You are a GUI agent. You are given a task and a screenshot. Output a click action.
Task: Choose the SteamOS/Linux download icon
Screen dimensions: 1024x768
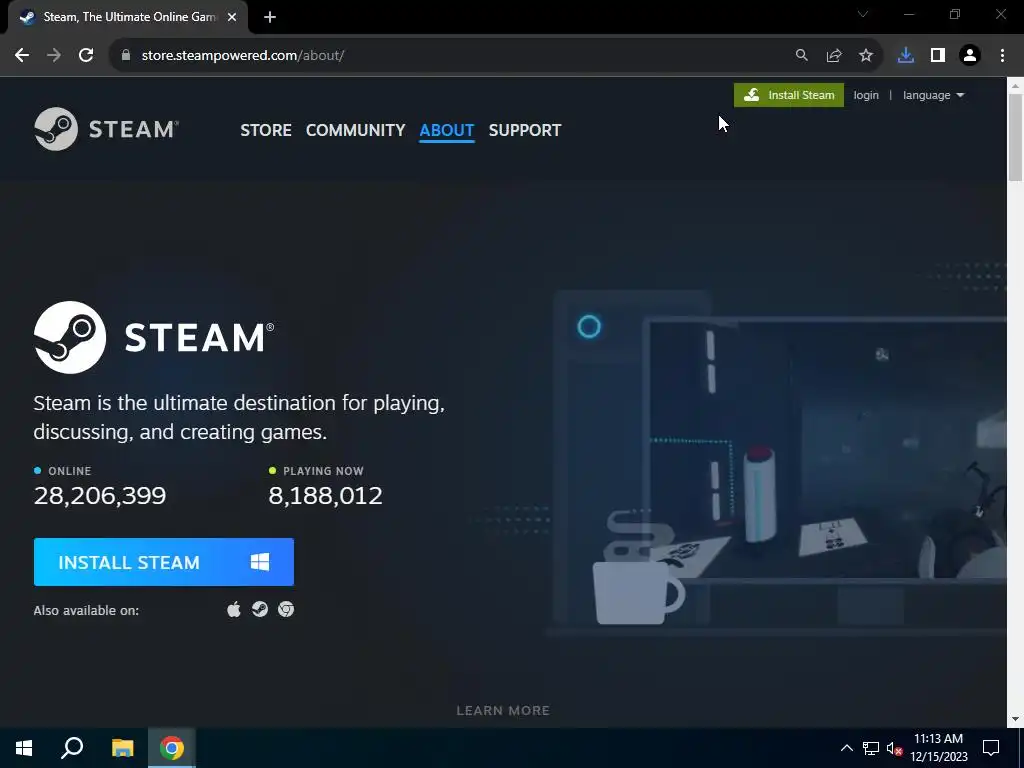[x=260, y=609]
